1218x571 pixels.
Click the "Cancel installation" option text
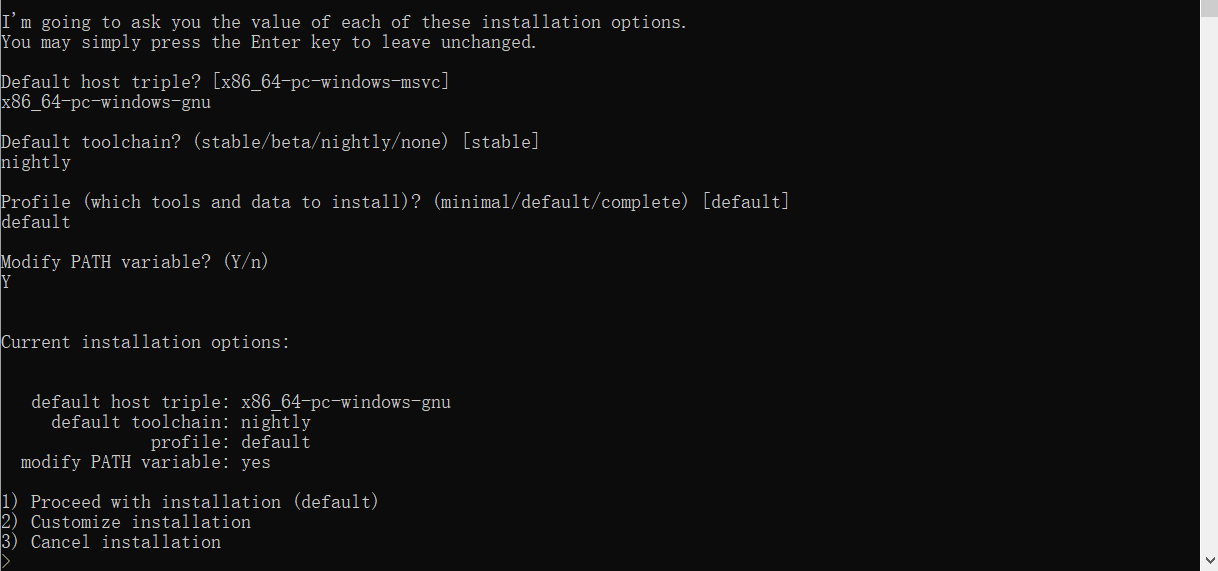[125, 542]
